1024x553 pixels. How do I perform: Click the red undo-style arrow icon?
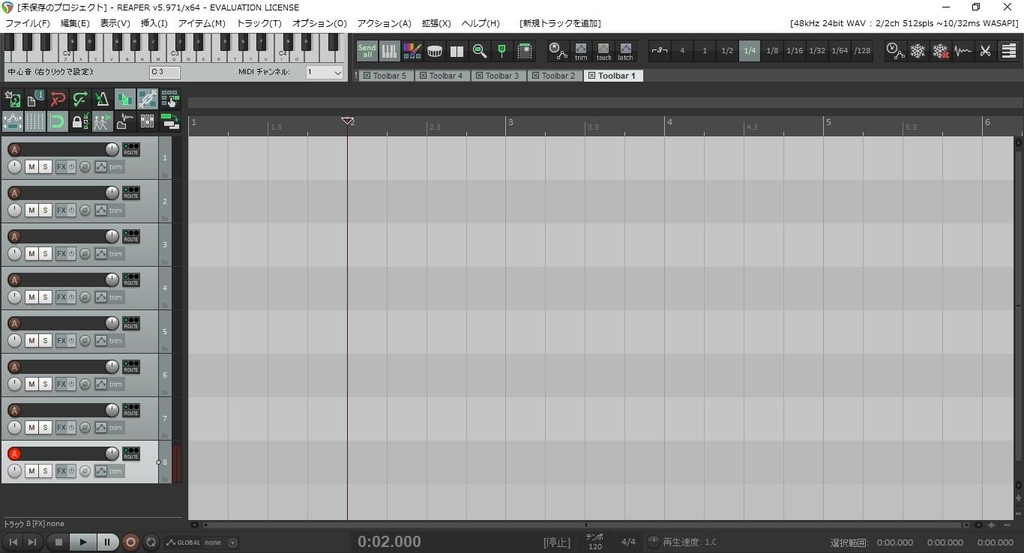click(57, 99)
